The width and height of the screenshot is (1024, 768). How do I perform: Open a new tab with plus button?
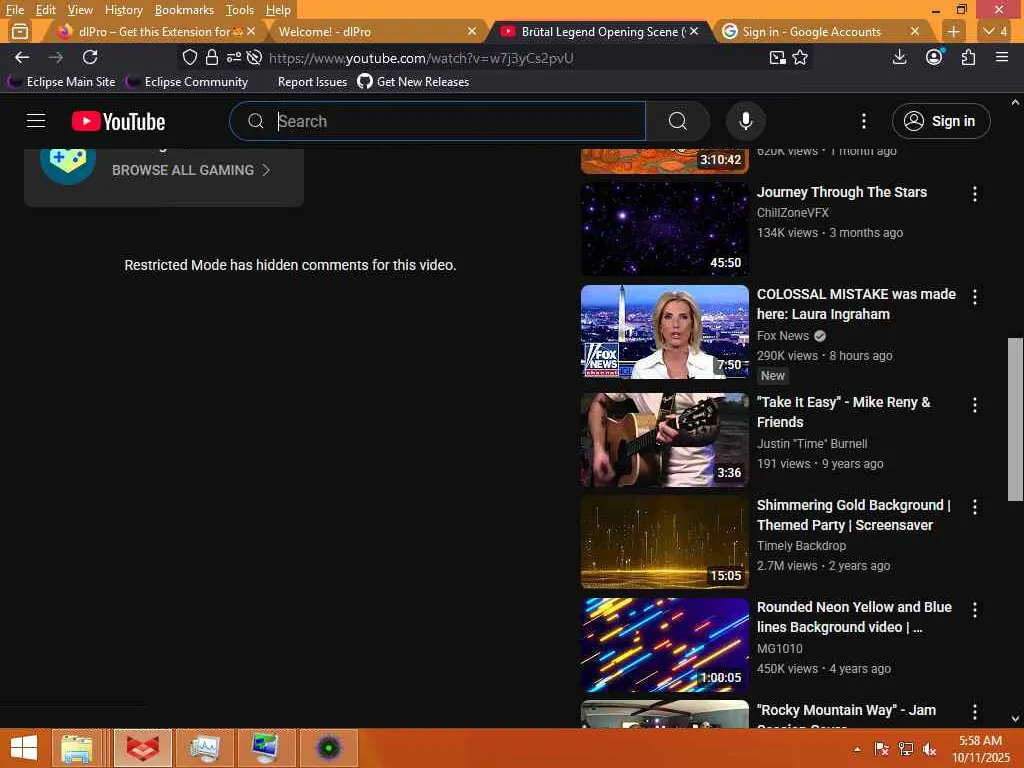953,31
